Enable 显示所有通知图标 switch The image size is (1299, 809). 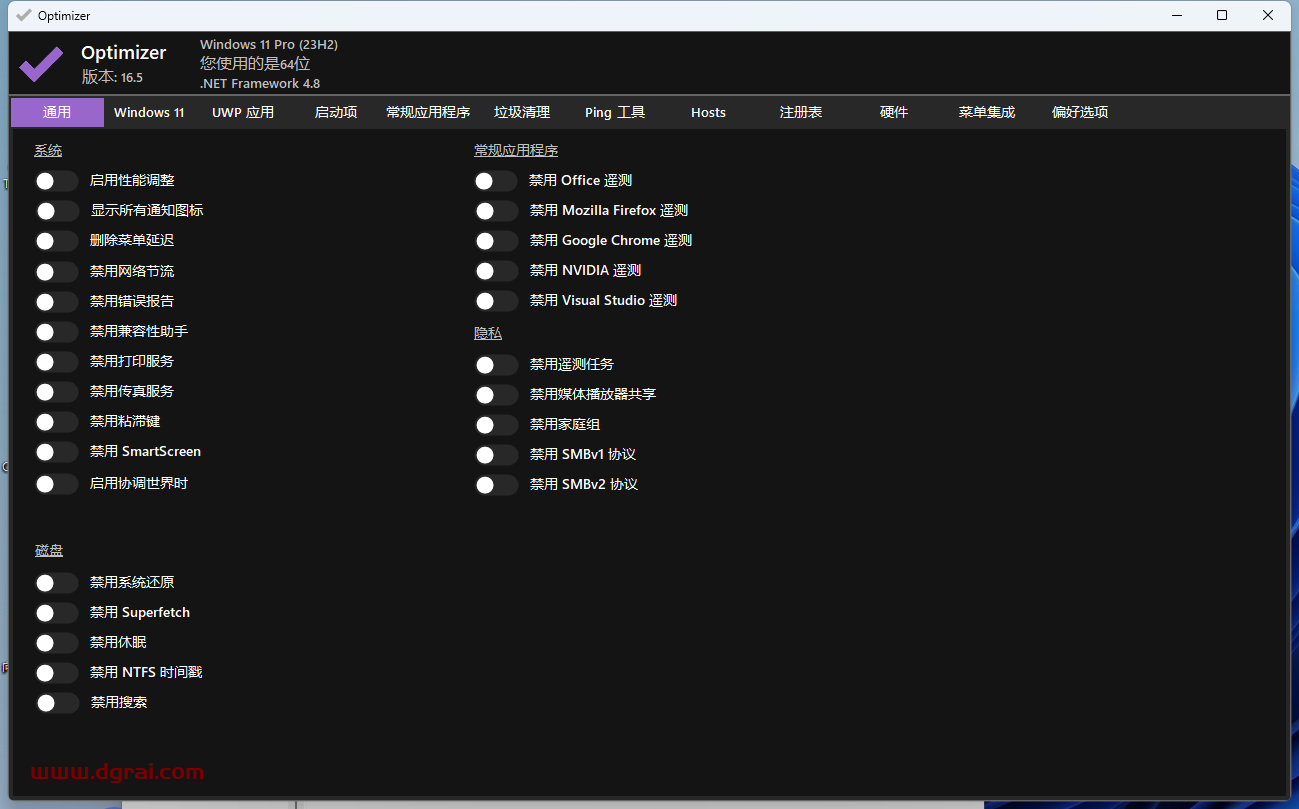click(56, 211)
